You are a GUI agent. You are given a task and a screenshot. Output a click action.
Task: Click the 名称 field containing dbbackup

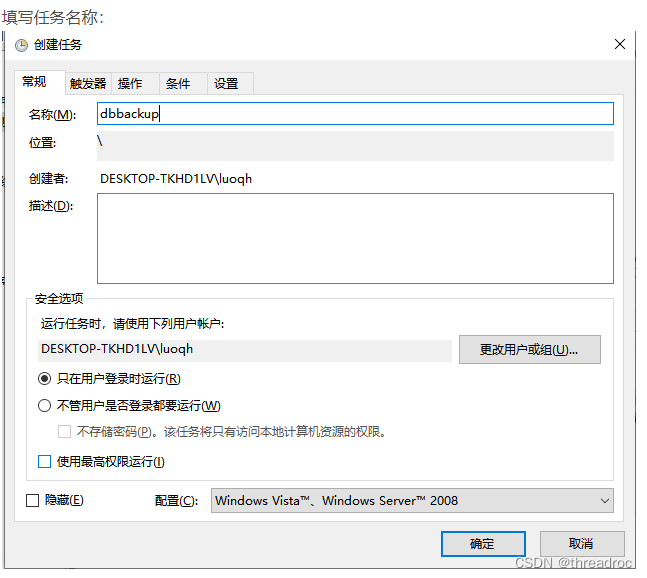pyautogui.click(x=355, y=113)
